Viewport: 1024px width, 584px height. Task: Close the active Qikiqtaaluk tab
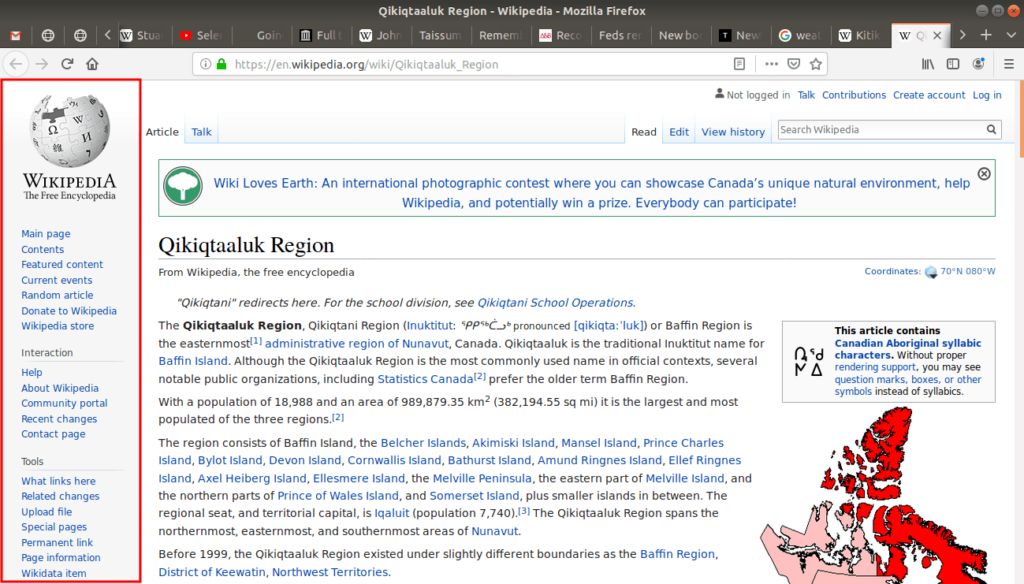(x=937, y=35)
